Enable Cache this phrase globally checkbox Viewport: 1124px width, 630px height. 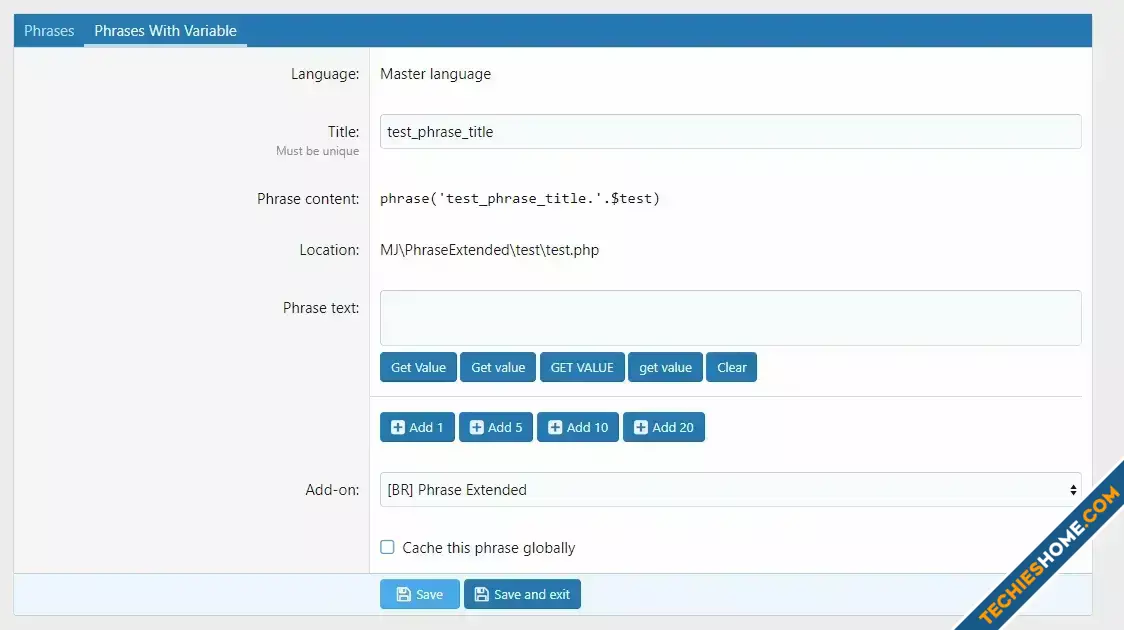(x=387, y=548)
